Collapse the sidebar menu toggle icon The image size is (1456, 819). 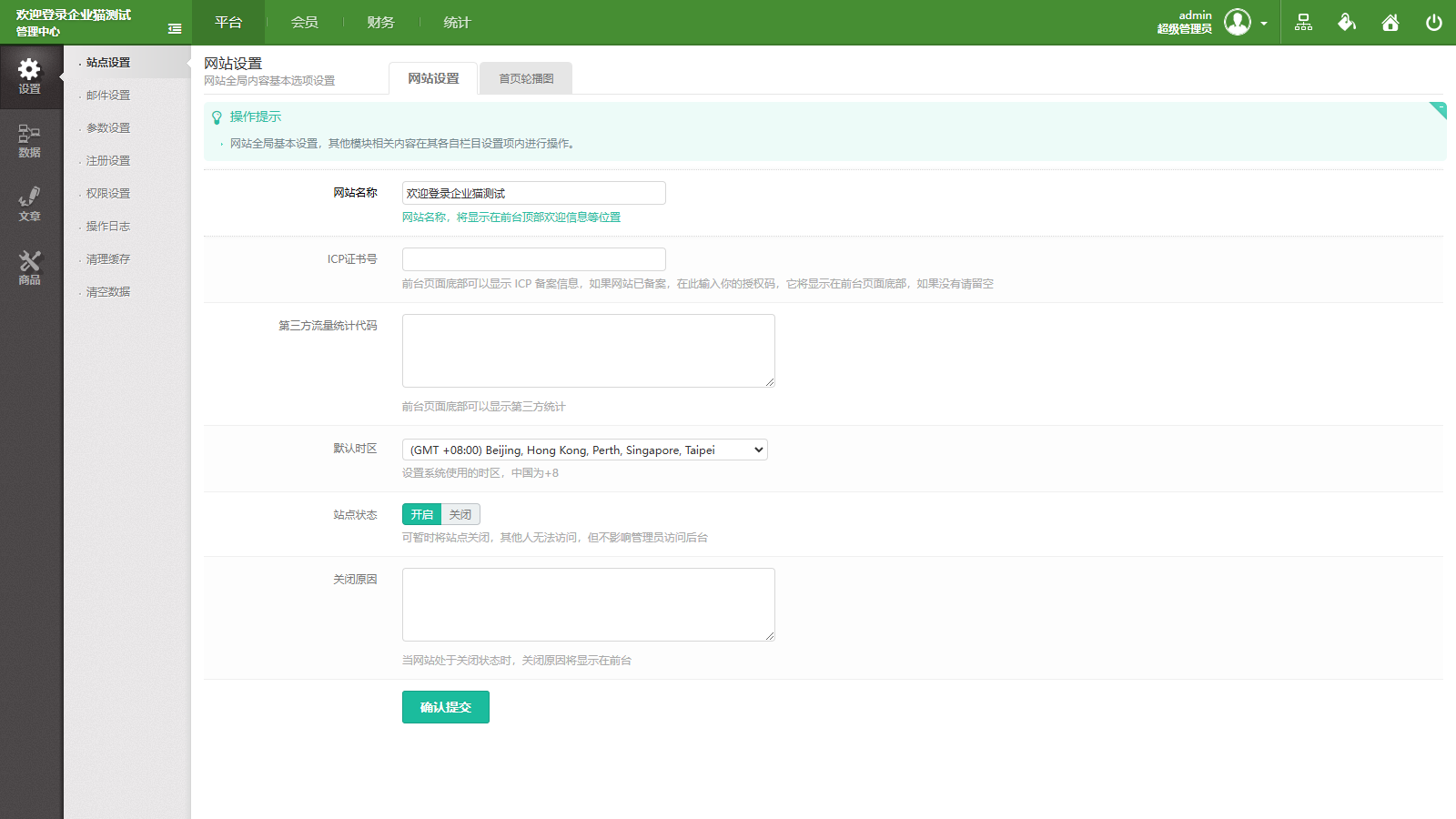pyautogui.click(x=175, y=29)
